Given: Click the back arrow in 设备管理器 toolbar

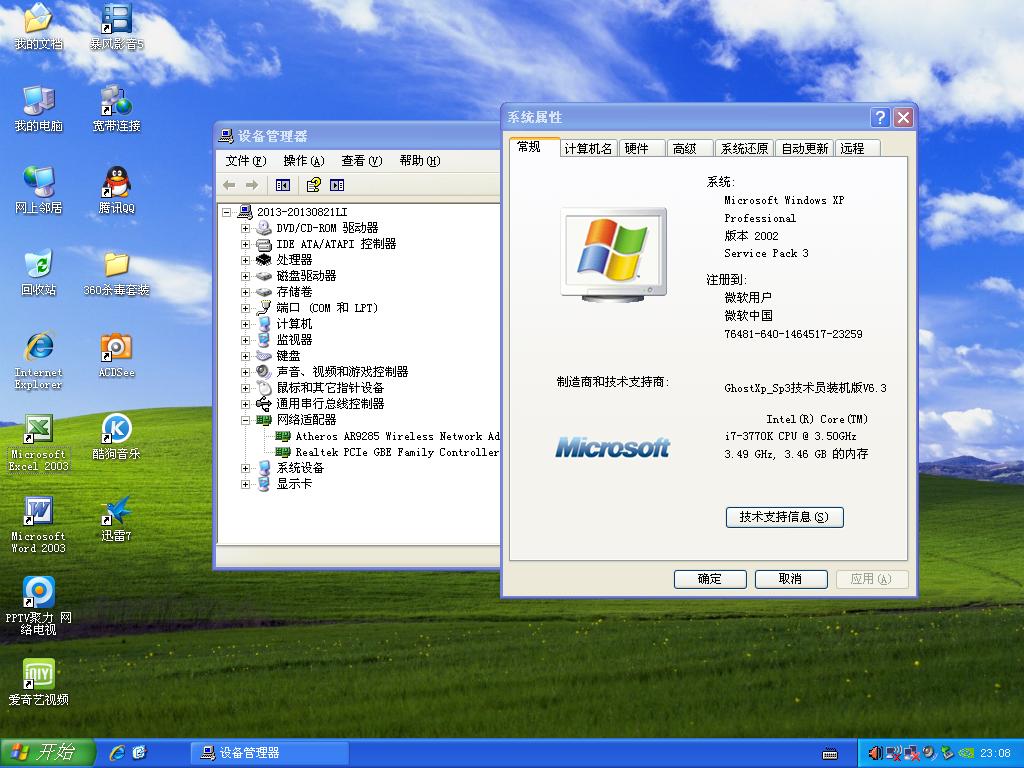Looking at the screenshot, I should [229, 185].
